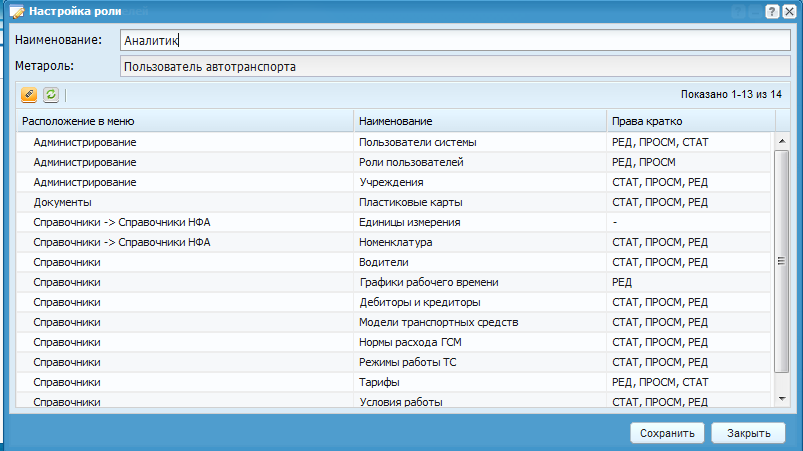Click the green refresh toolbar icon
803x451 pixels.
point(51,95)
